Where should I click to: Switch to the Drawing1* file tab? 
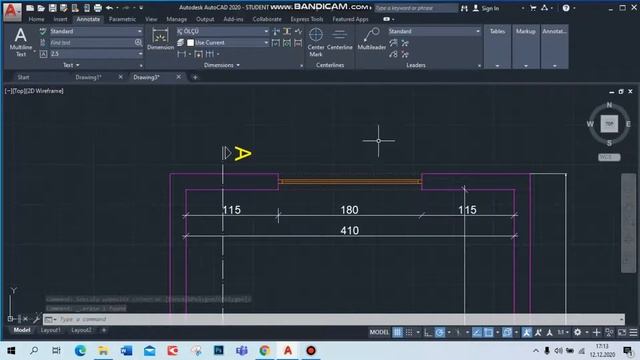tap(89, 77)
